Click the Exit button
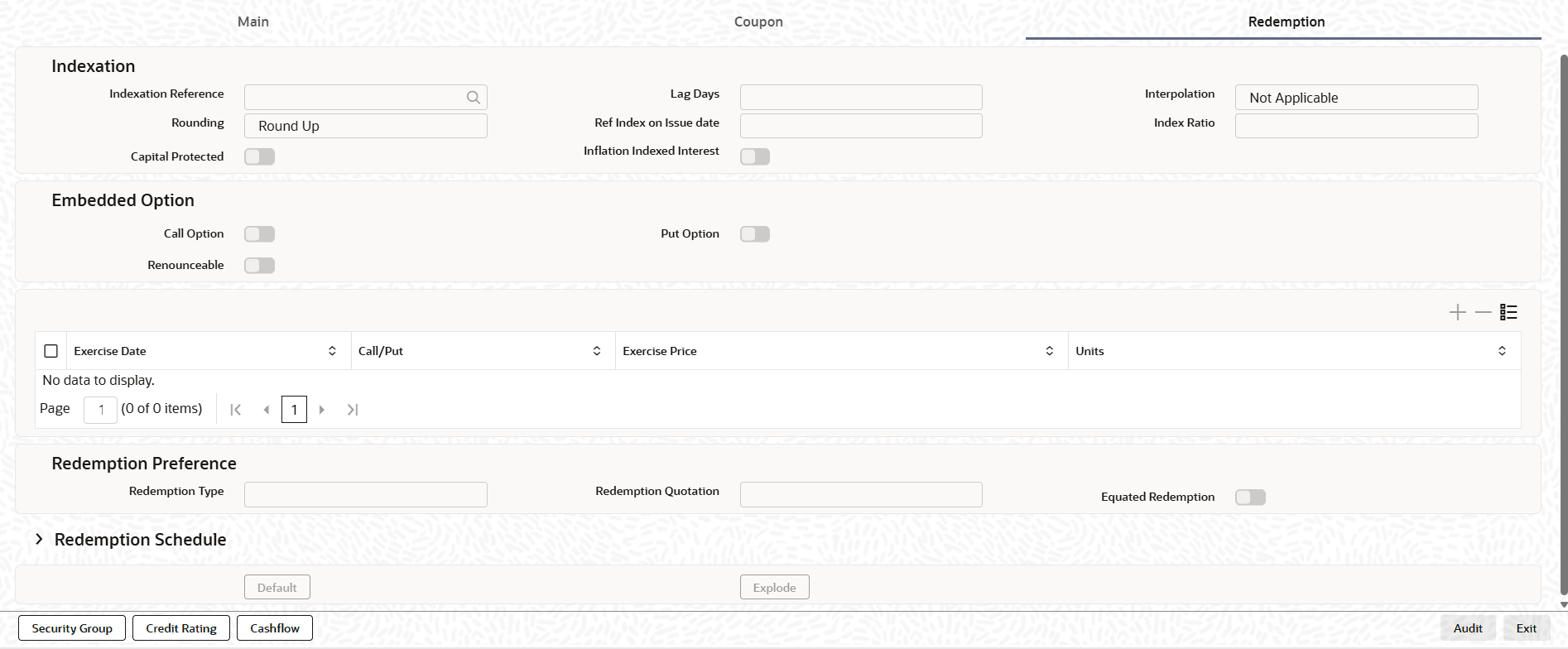This screenshot has height=649, width=1568. [x=1527, y=628]
